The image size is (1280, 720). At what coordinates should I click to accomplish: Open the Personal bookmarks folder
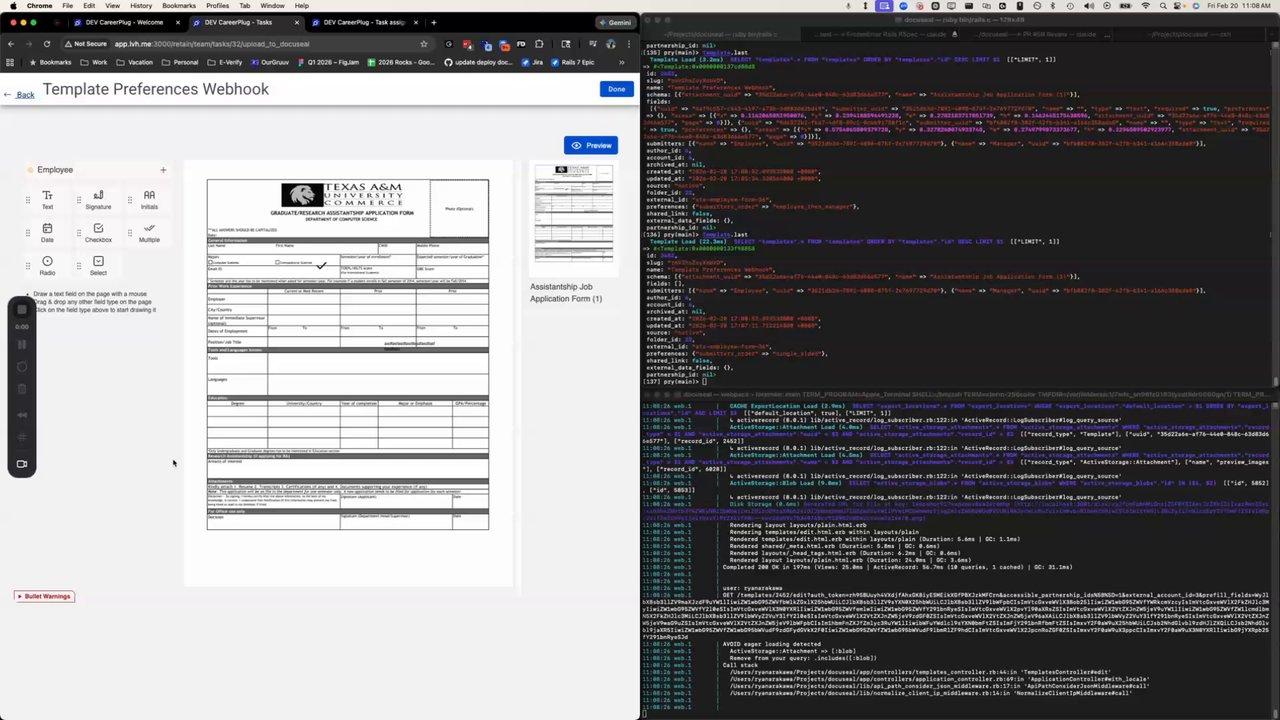179,62
